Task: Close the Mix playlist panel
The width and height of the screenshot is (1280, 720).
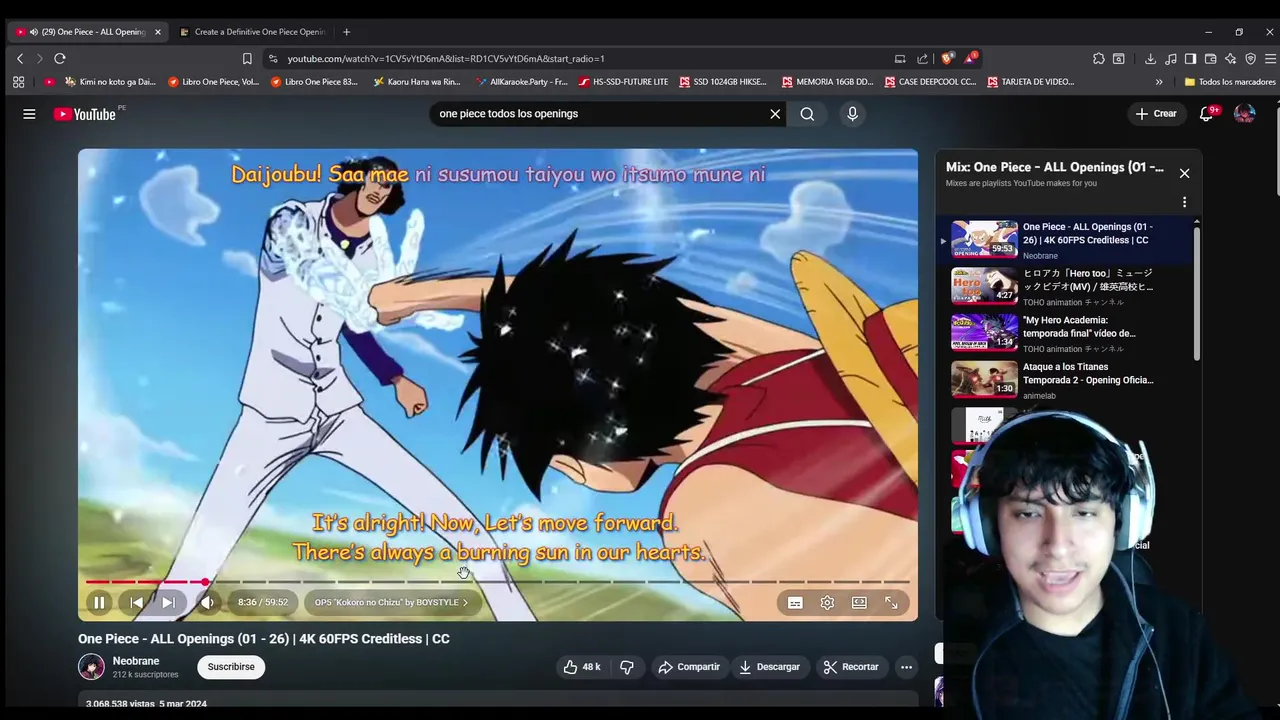Action: pyautogui.click(x=1184, y=173)
